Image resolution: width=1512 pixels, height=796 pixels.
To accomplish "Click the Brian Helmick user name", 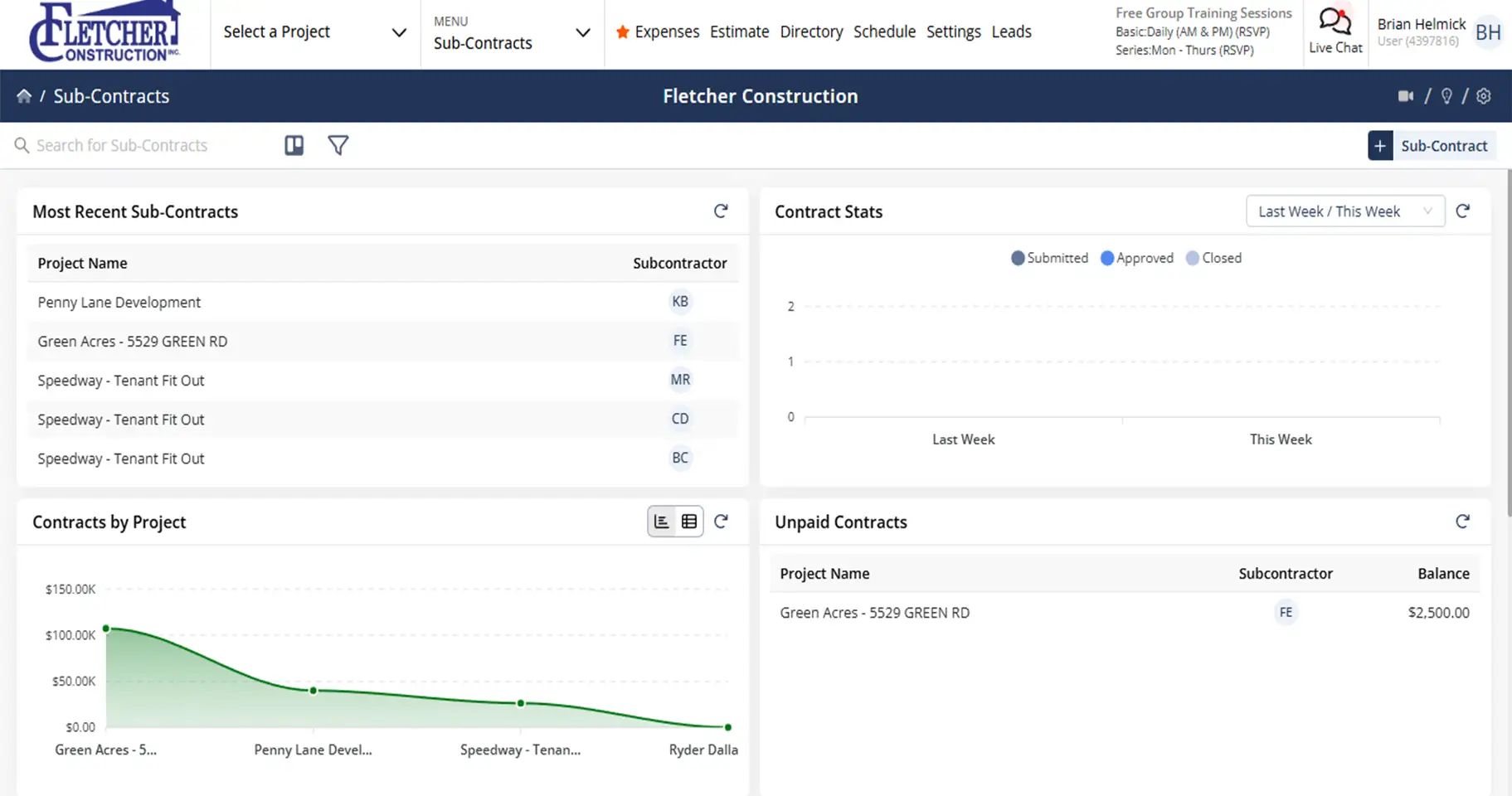I will [1422, 24].
